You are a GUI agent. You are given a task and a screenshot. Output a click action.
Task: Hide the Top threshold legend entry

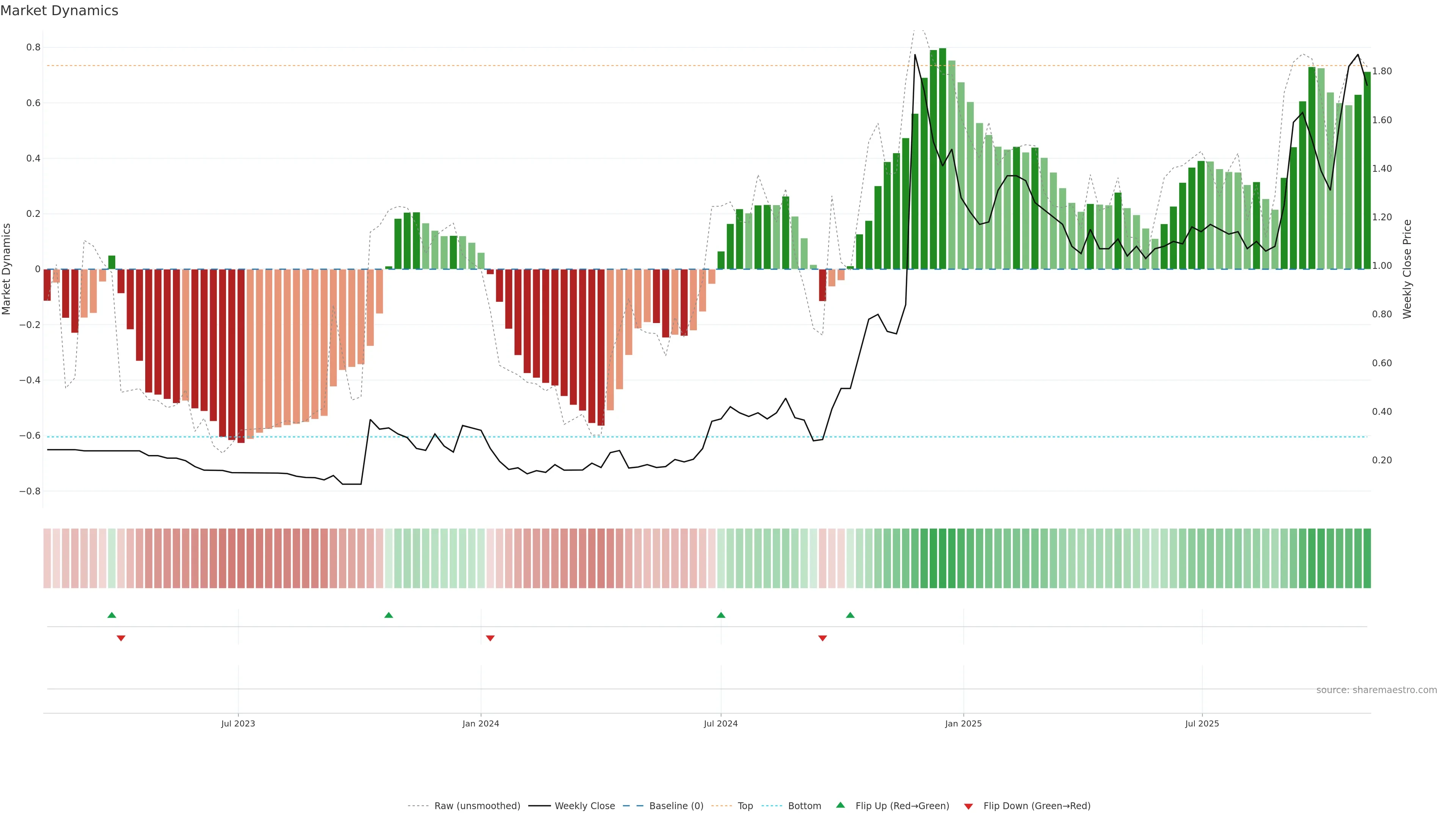745,806
